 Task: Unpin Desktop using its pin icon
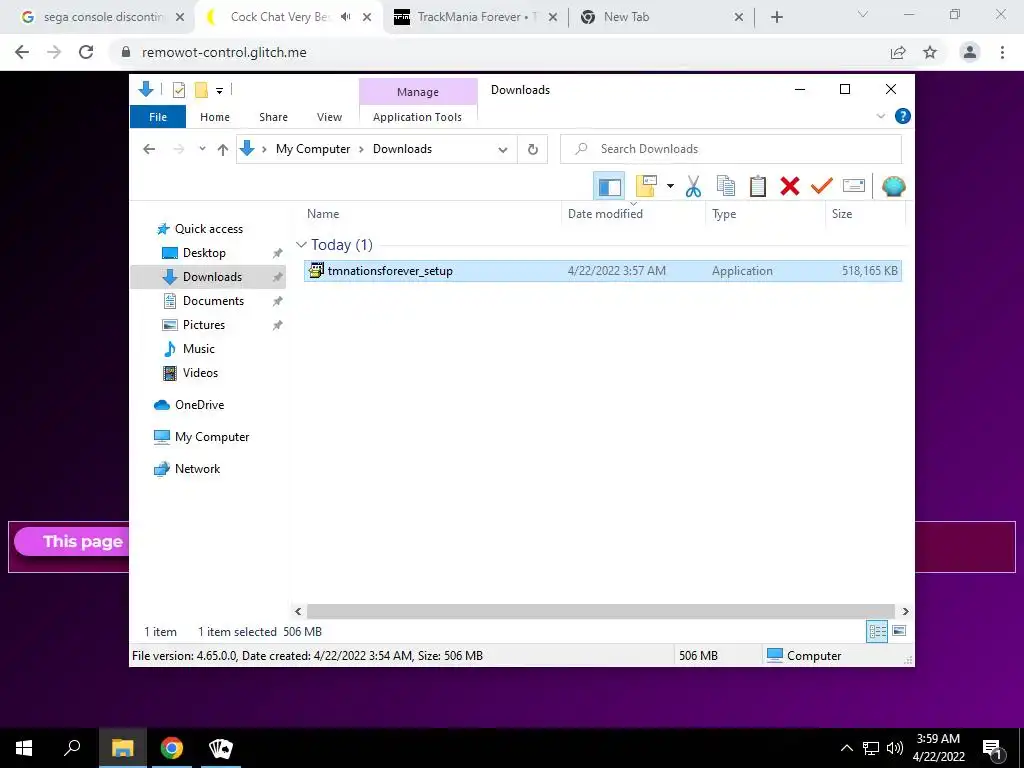point(278,253)
